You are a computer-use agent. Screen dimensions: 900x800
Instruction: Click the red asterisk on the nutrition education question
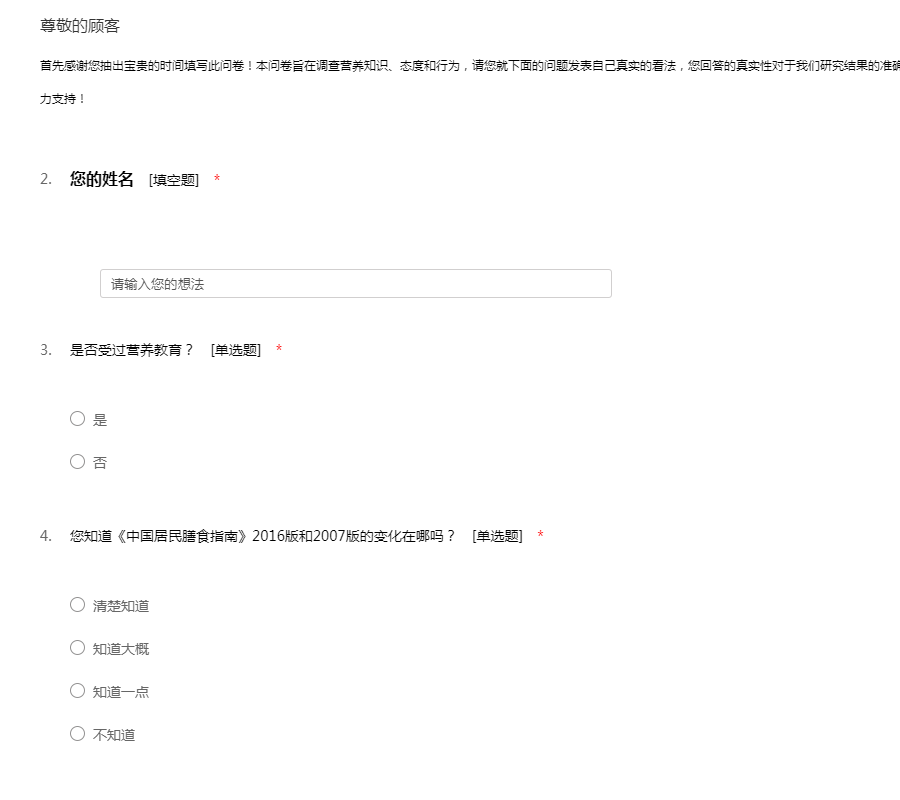[x=279, y=350]
